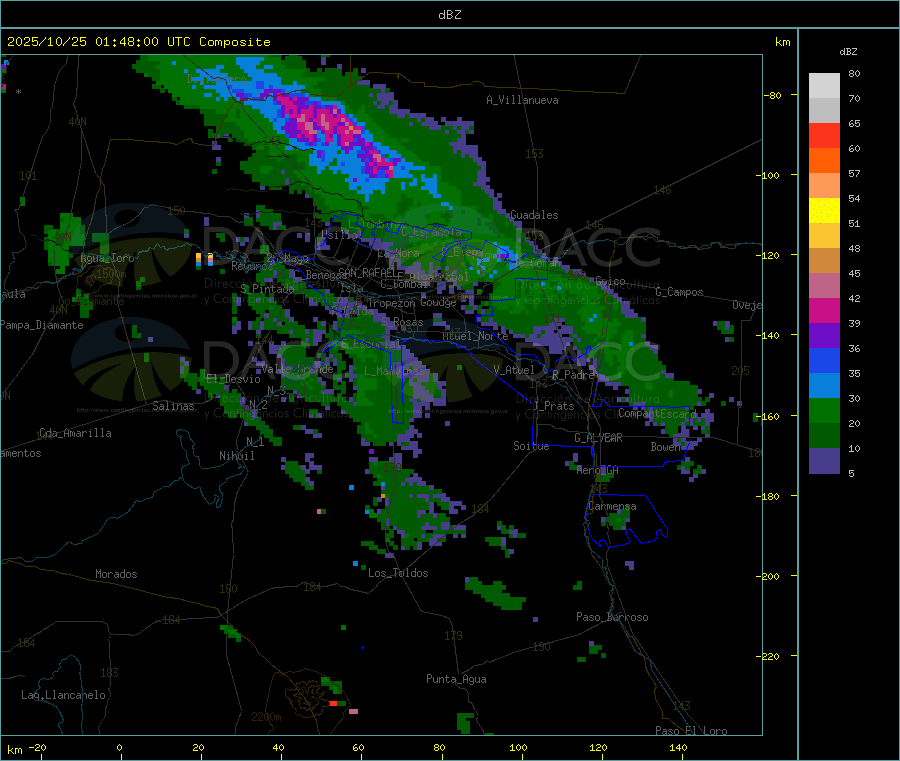Select the red 65 dBZ legend swatch
Image resolution: width=900 pixels, height=761 pixels.
click(x=824, y=135)
